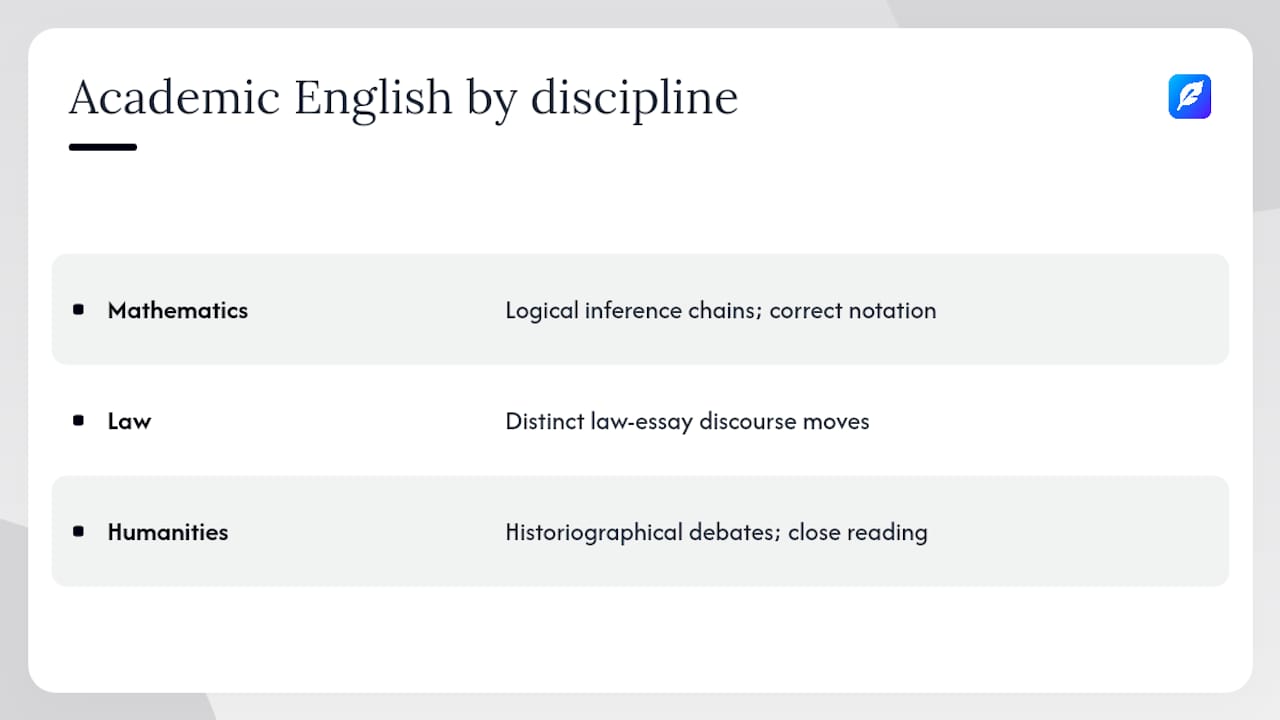Click the Humanities label
This screenshot has height=720, width=1280.
(168, 532)
